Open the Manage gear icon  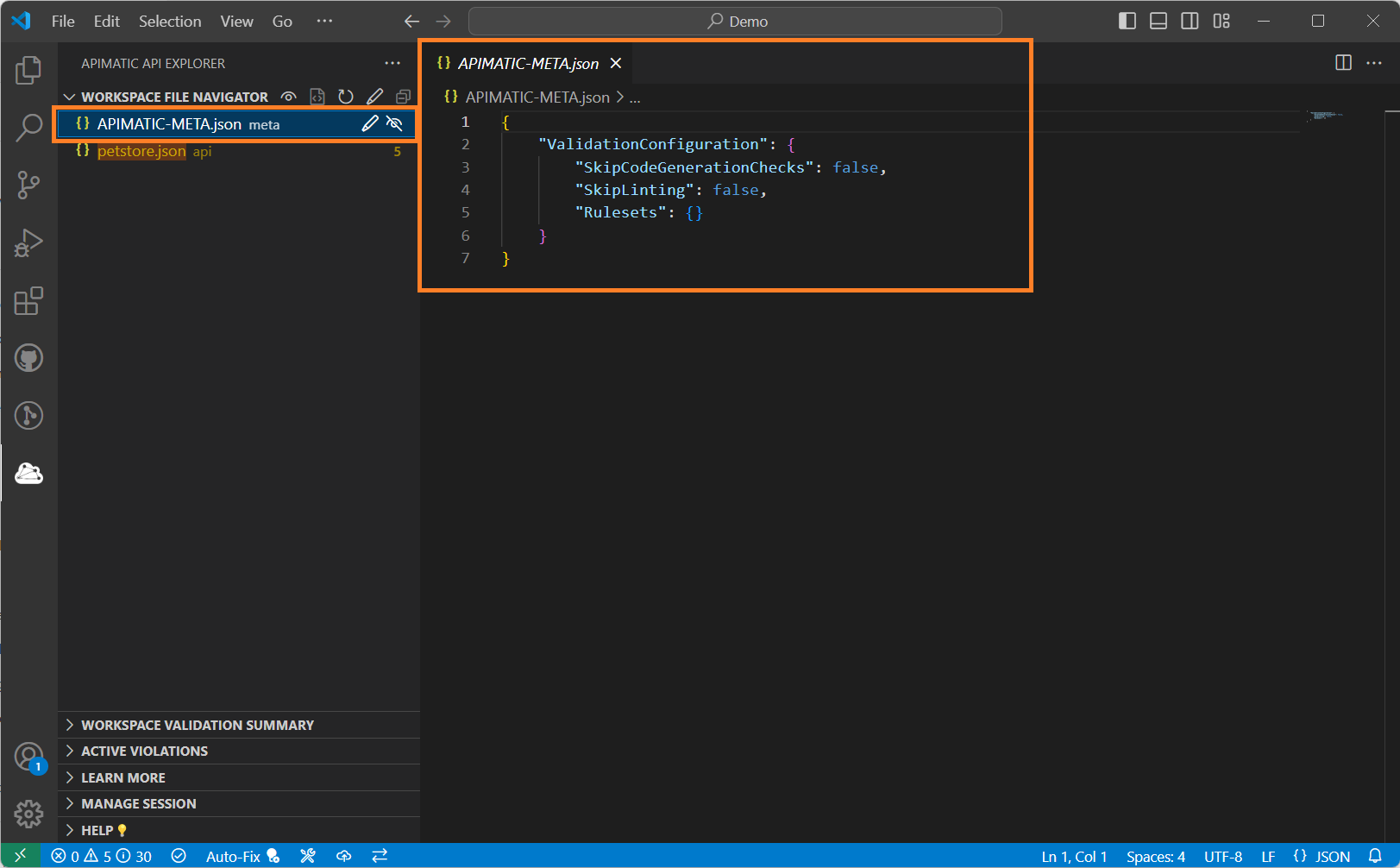[28, 813]
